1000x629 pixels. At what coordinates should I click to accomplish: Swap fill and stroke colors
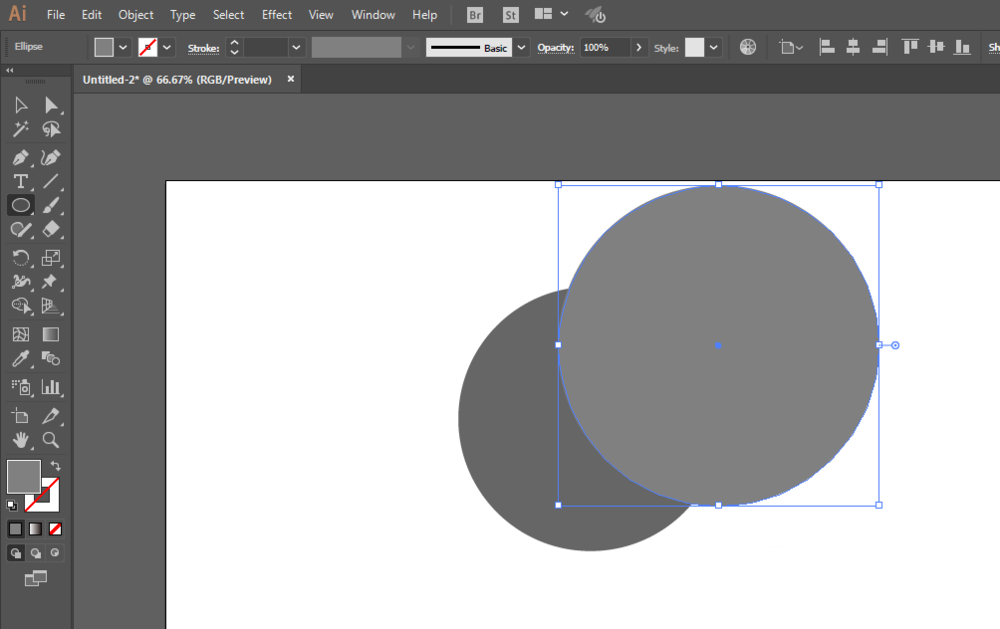pyautogui.click(x=55, y=466)
